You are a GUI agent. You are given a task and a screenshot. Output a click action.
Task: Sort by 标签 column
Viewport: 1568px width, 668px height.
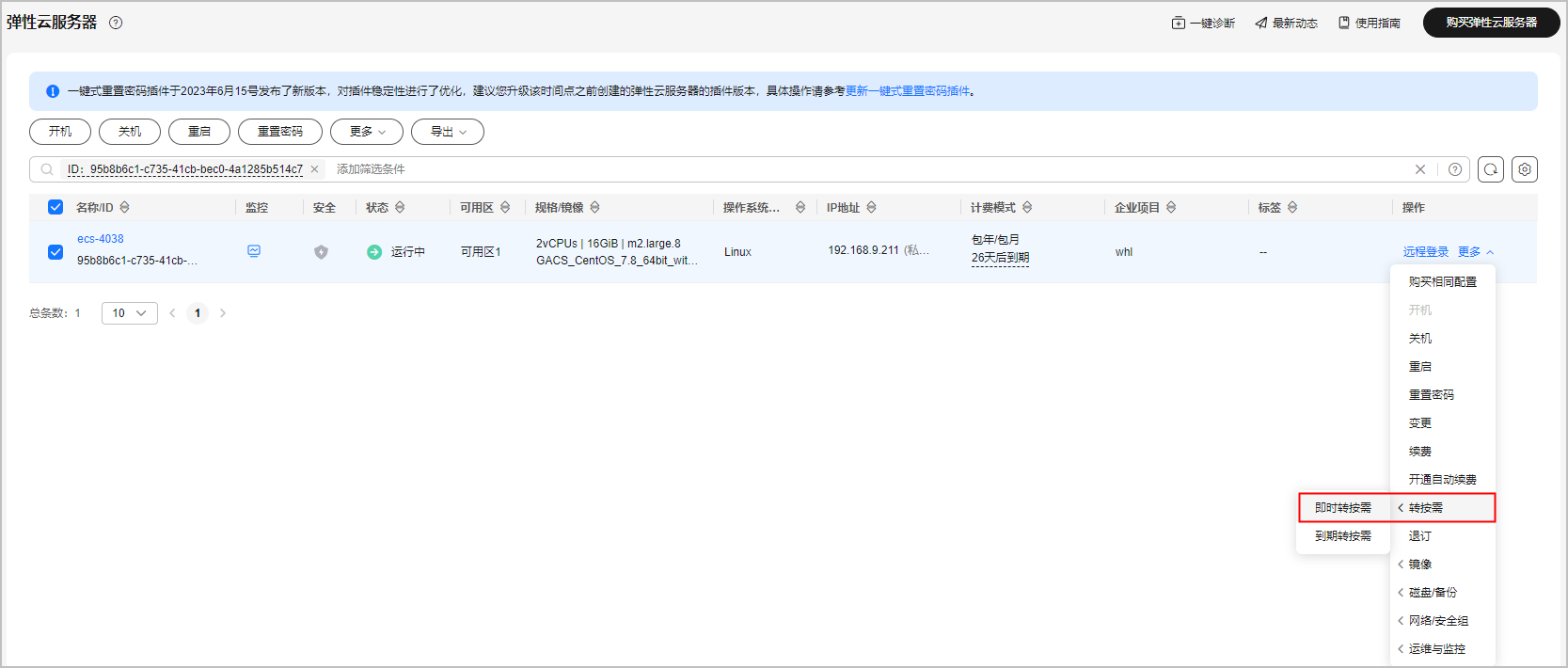coord(1292,207)
